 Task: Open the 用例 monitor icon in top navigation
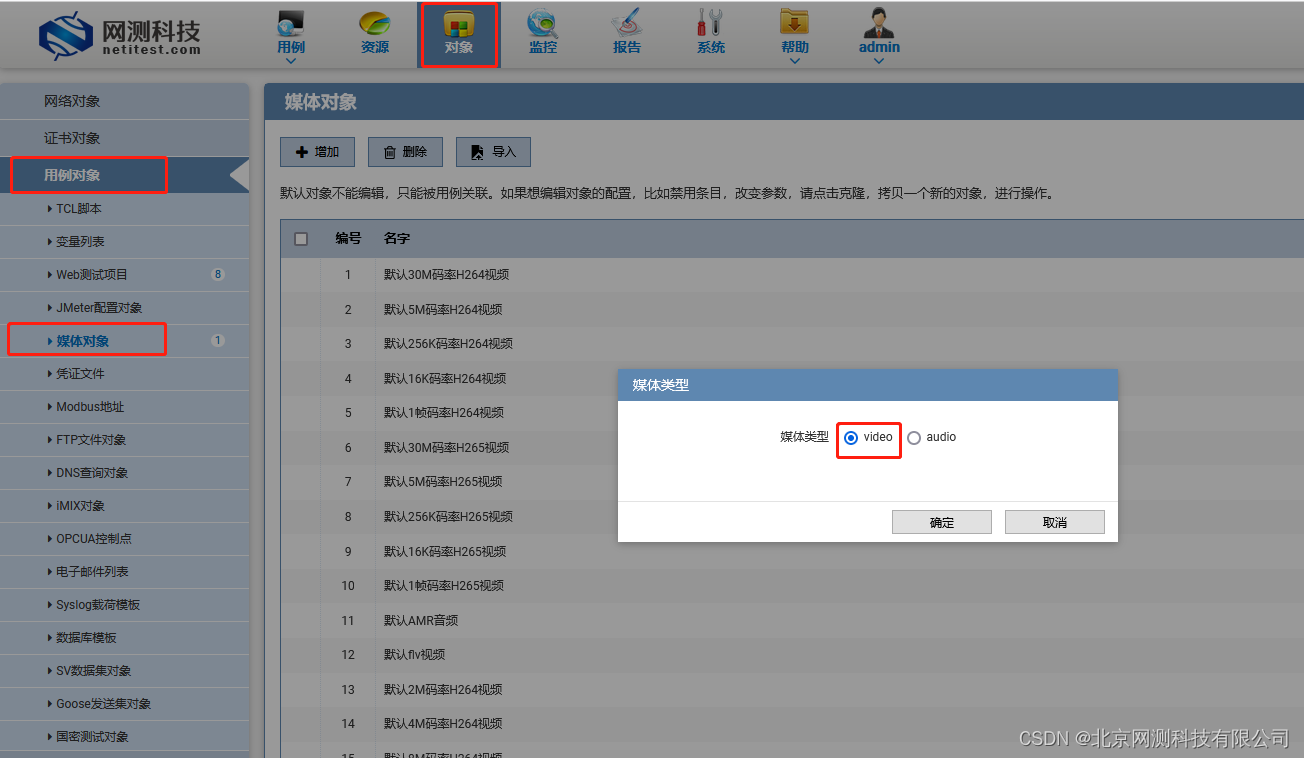291,23
